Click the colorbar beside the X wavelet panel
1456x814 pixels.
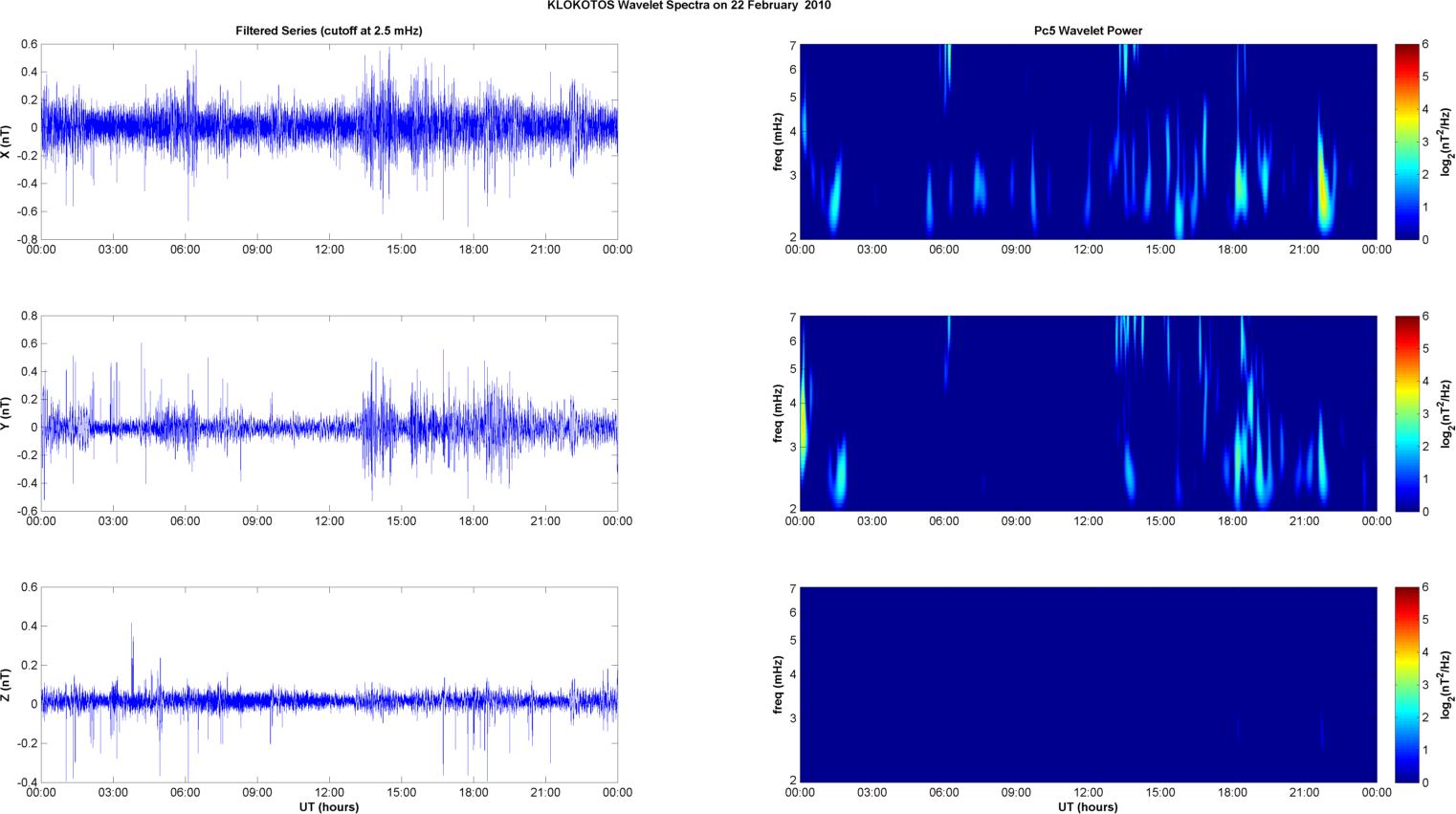pyautogui.click(x=1406, y=142)
